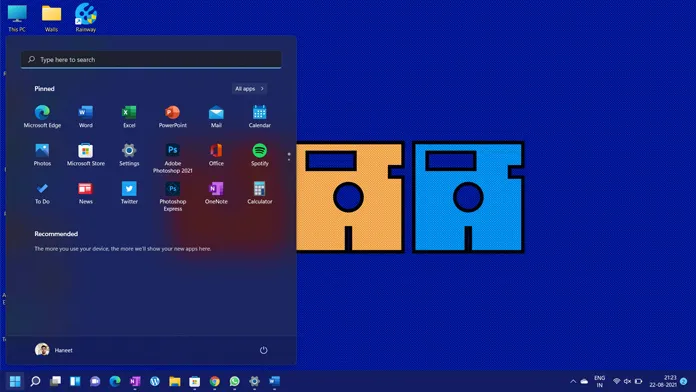Launch Adobe Photoshop 2021
This screenshot has height=392, width=696.
coord(173,158)
